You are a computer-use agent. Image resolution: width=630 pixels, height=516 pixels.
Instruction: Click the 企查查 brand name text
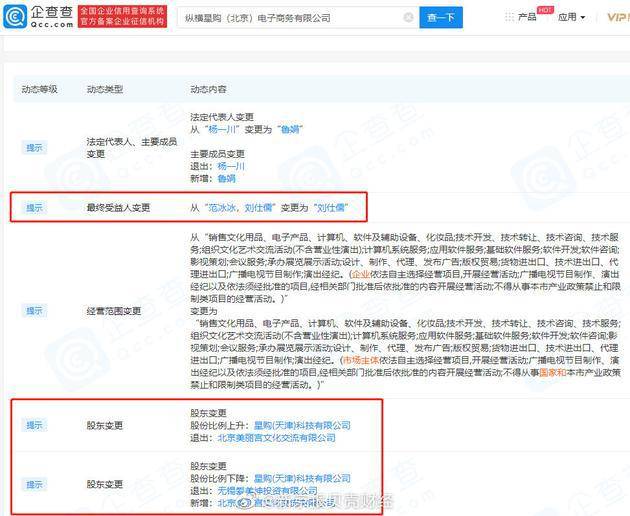(x=52, y=12)
